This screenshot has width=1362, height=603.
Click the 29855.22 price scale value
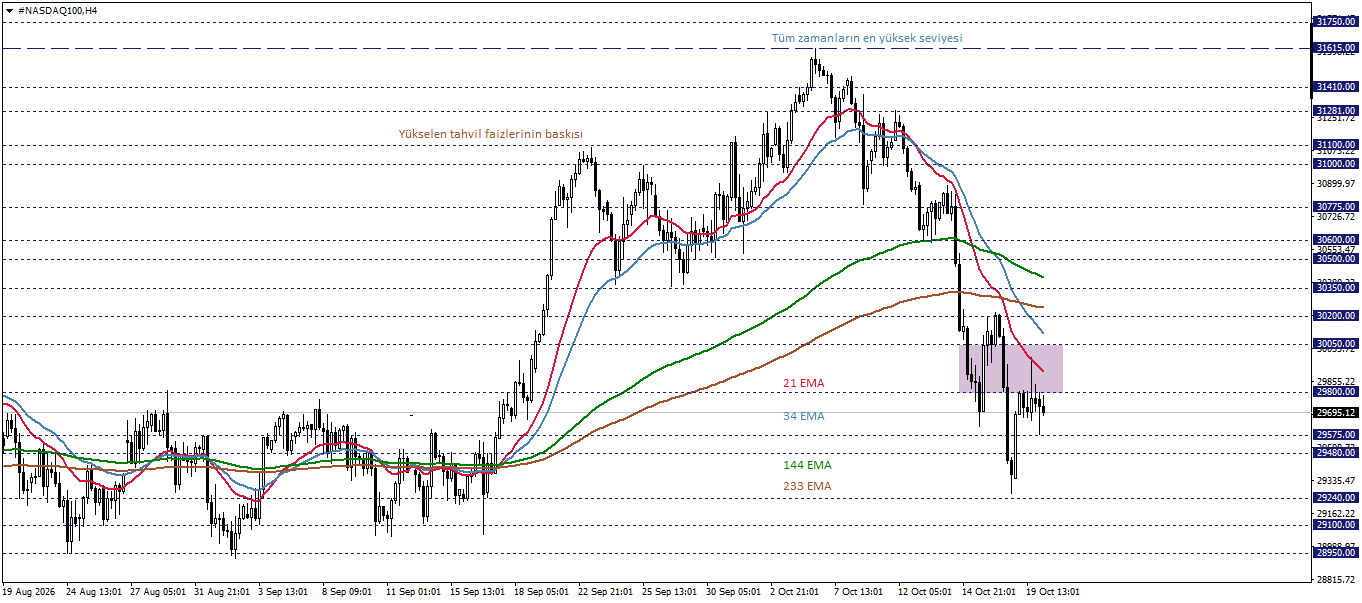pos(1336,382)
